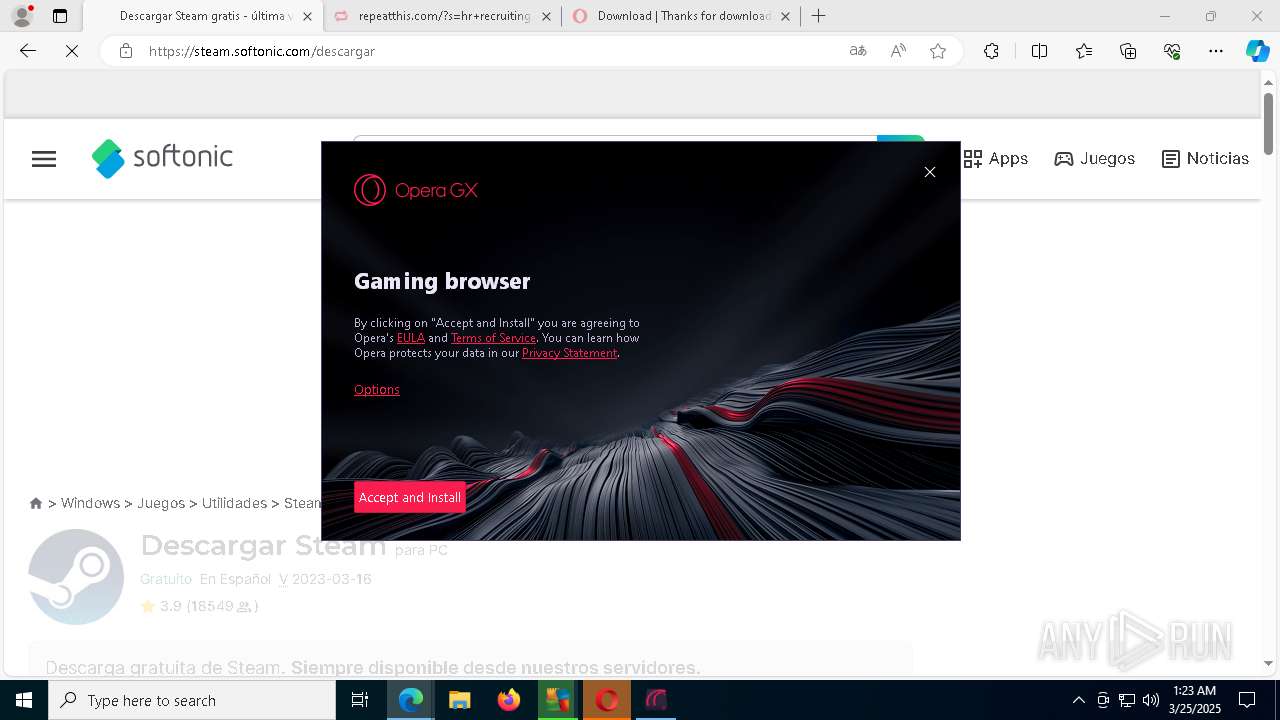Open Softonic hamburger menu
Viewport: 1280px width, 720px height.
[x=44, y=159]
